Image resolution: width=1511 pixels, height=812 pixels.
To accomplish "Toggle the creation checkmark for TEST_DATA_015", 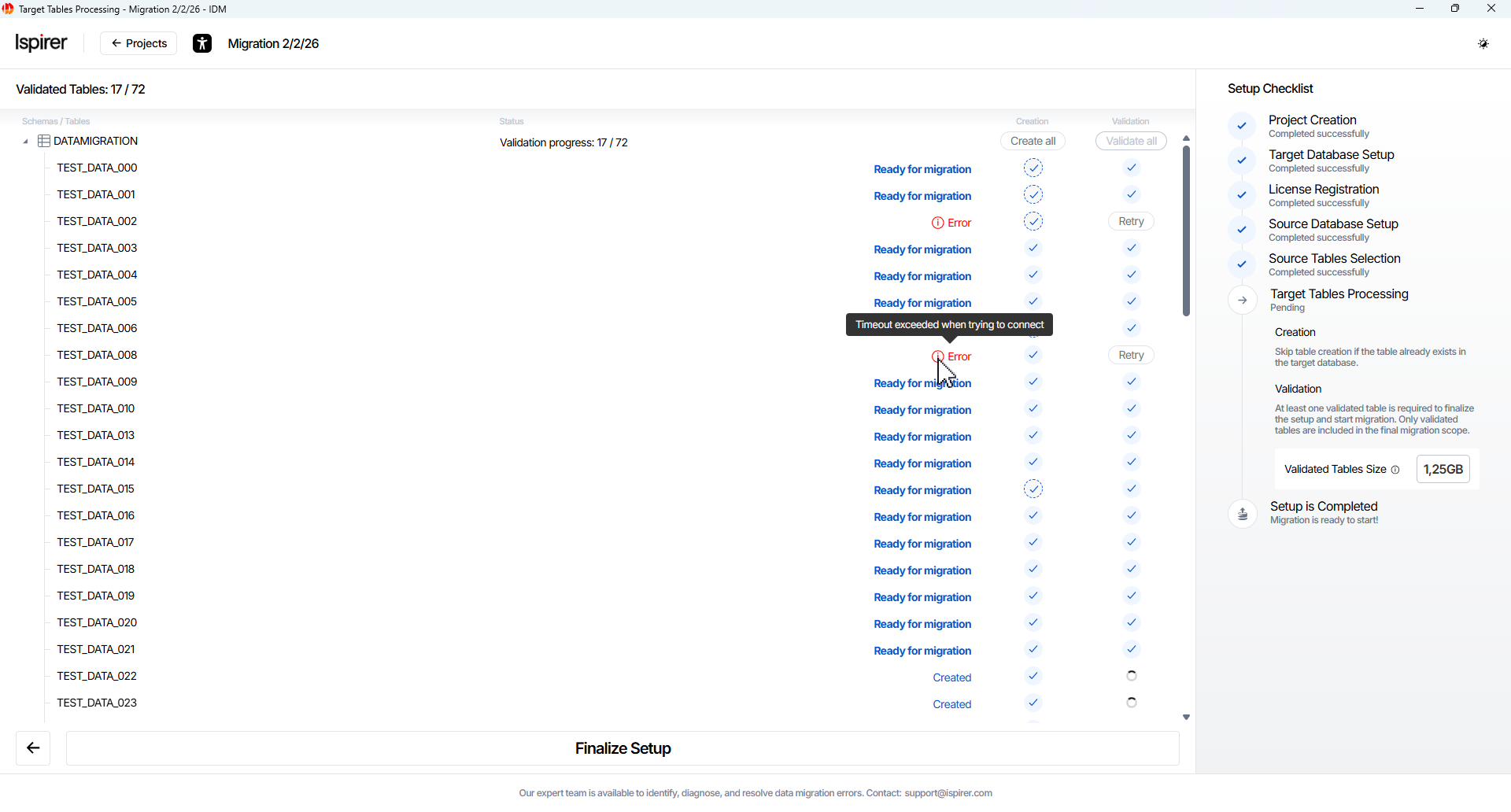I will tap(1033, 489).
